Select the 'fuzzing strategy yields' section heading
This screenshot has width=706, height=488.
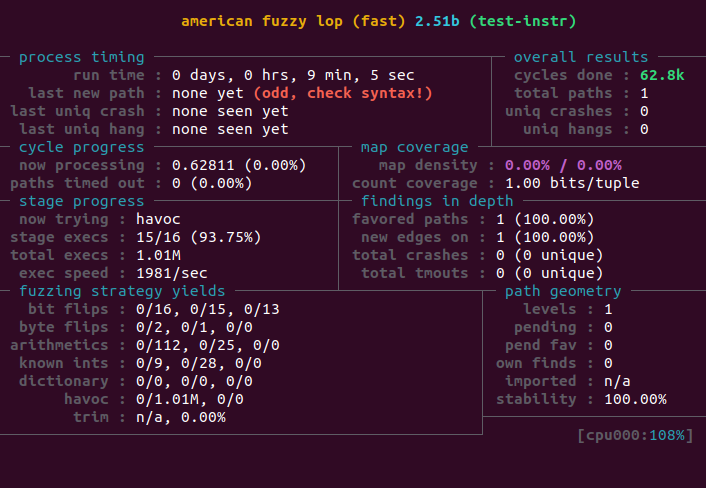(x=122, y=291)
